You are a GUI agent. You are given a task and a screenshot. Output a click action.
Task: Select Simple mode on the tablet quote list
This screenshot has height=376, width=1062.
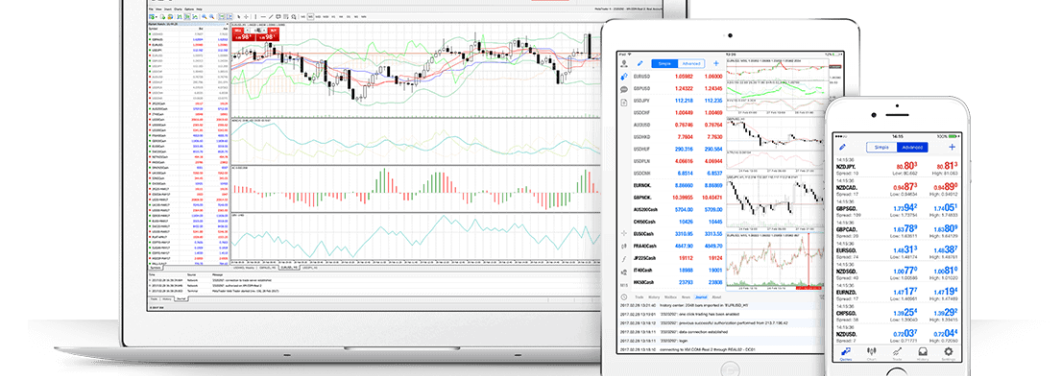coord(665,63)
